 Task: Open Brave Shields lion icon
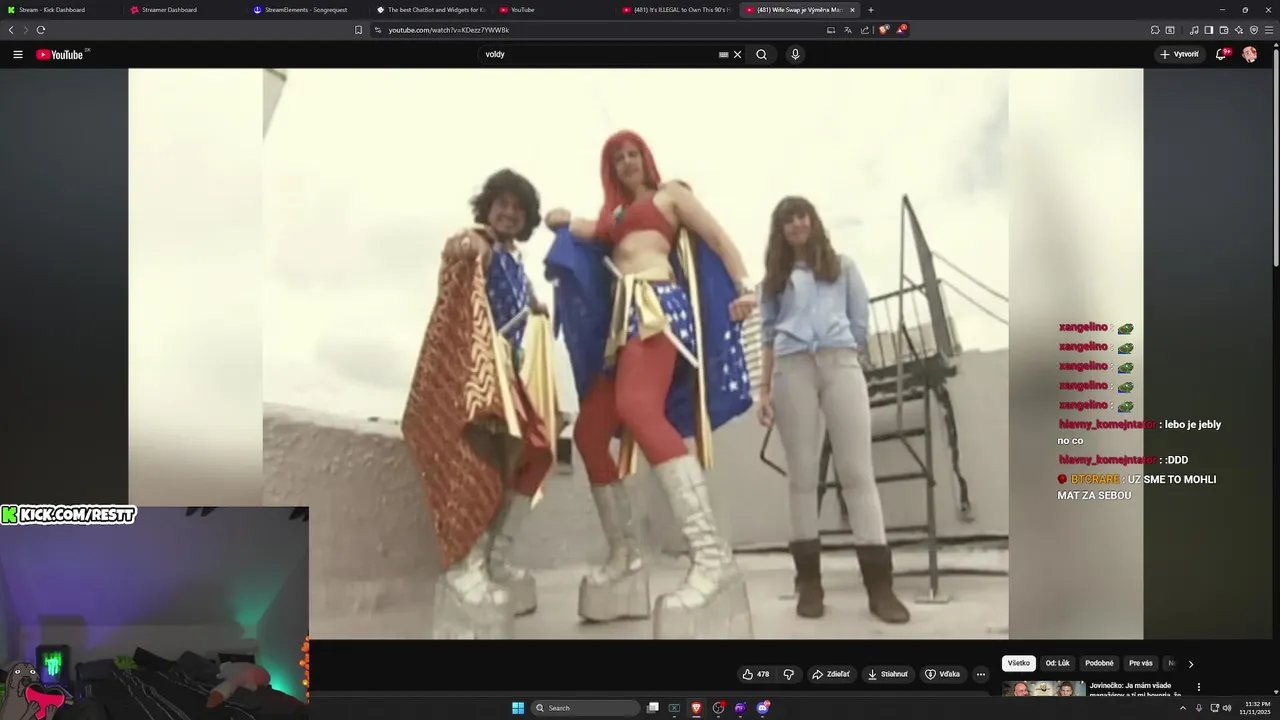pyautogui.click(x=883, y=30)
